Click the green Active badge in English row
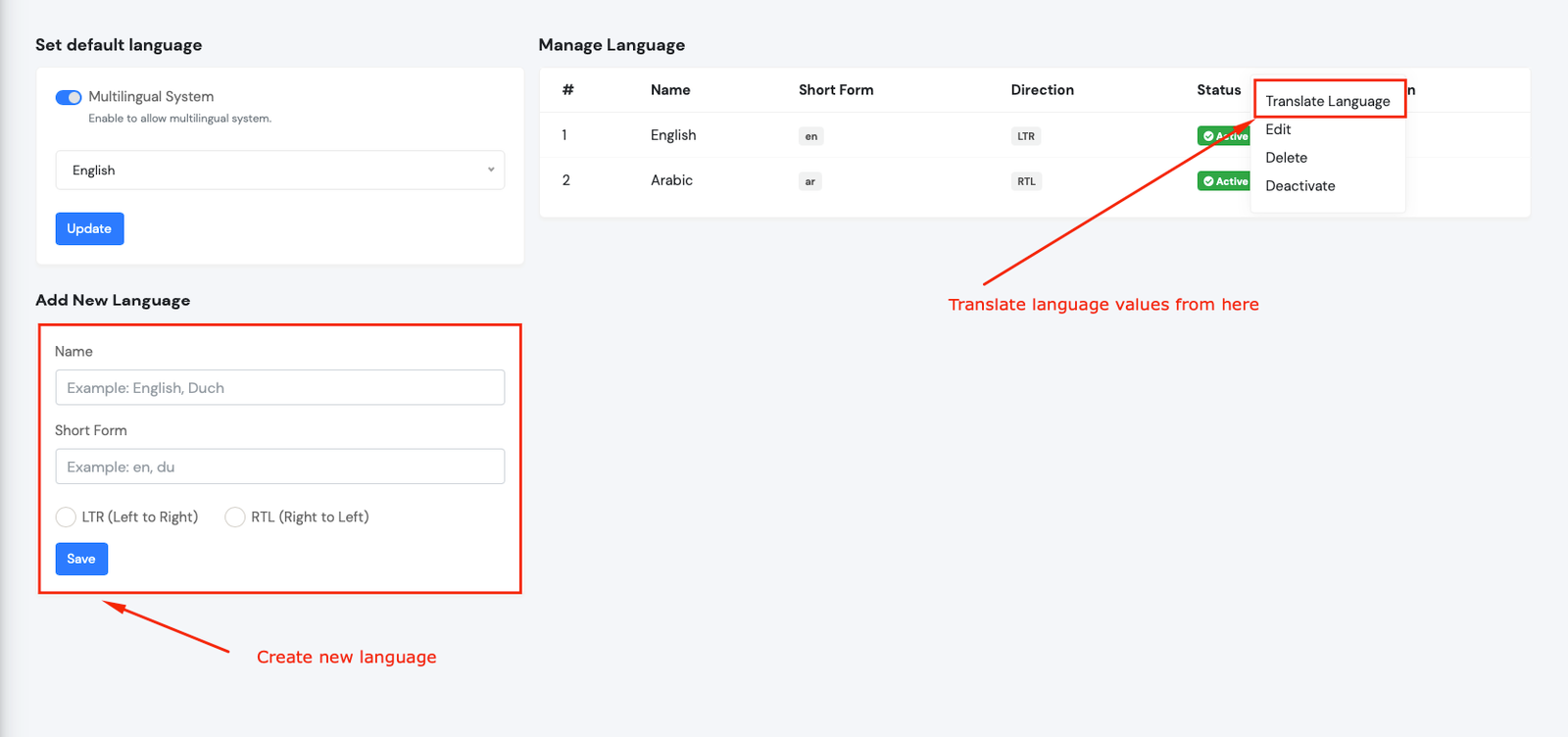Screen dimensions: 1568x737 pos(1224,136)
